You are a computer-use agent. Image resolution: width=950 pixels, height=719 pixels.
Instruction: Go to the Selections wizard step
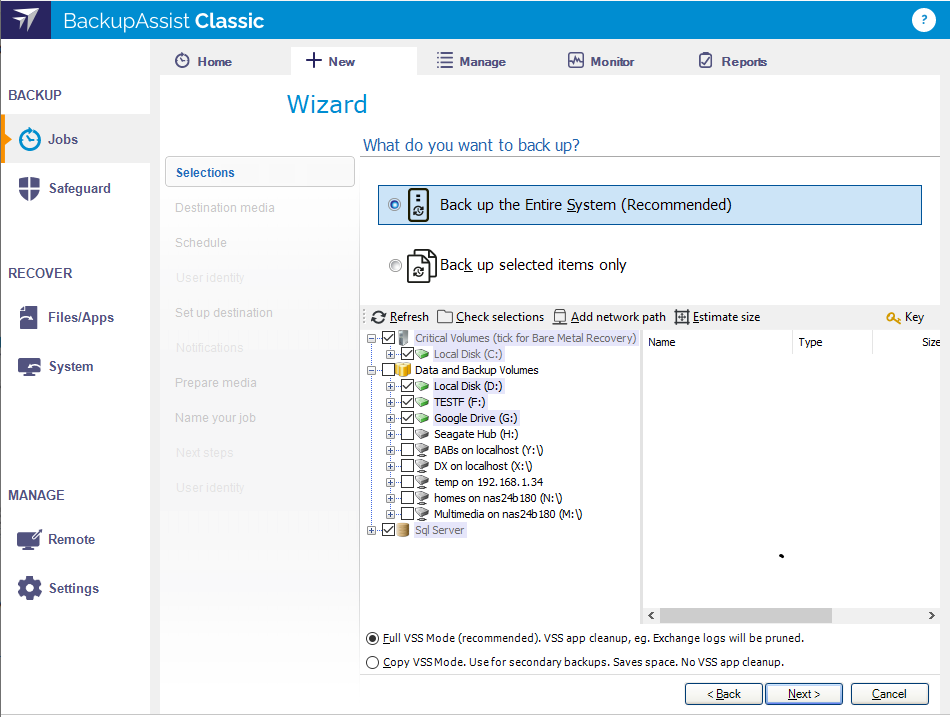tap(259, 173)
